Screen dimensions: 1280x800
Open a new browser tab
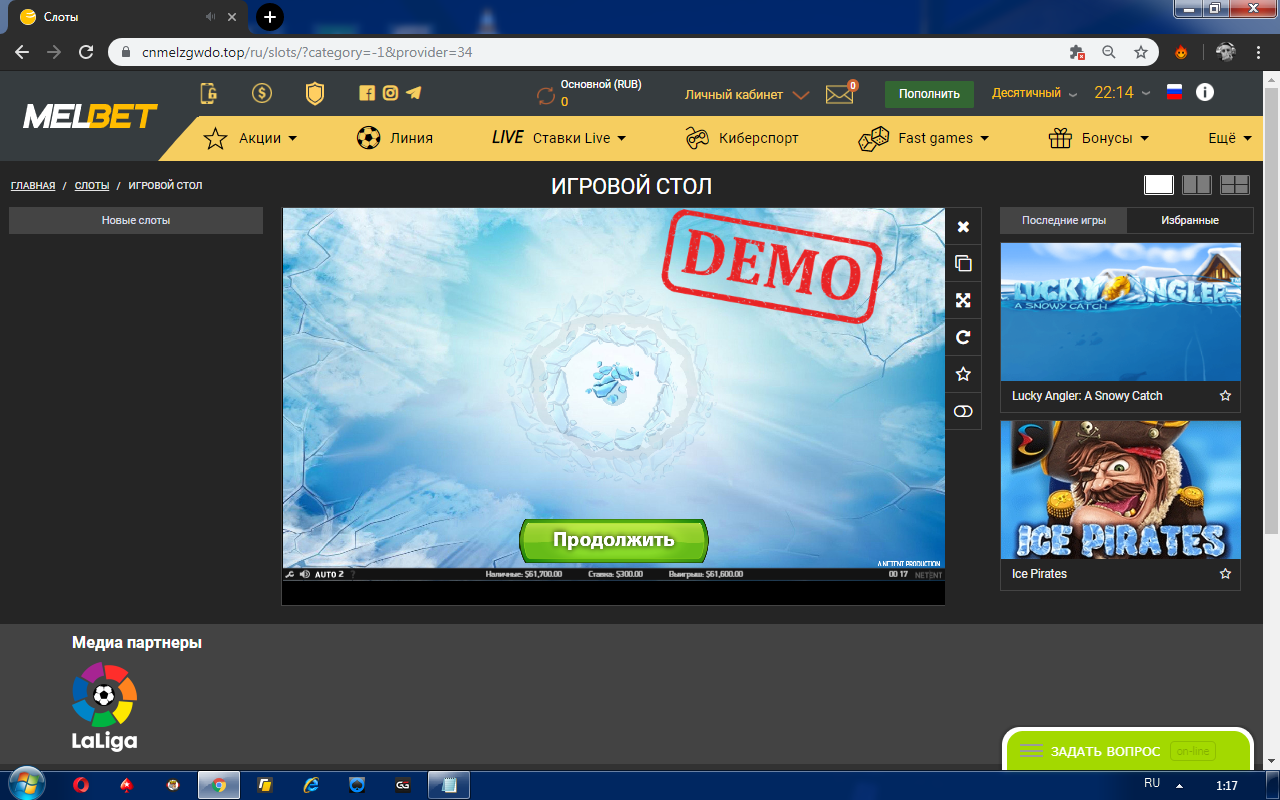[270, 16]
